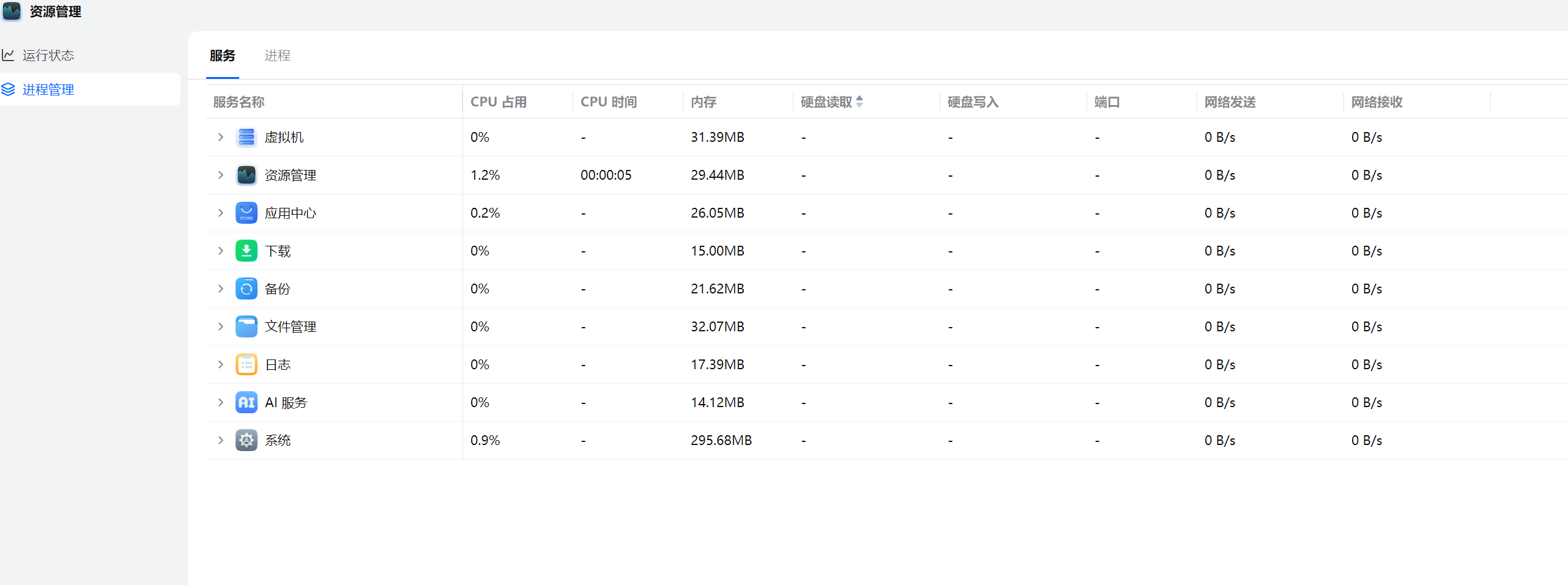Expand the 应用中心 service row

(221, 213)
